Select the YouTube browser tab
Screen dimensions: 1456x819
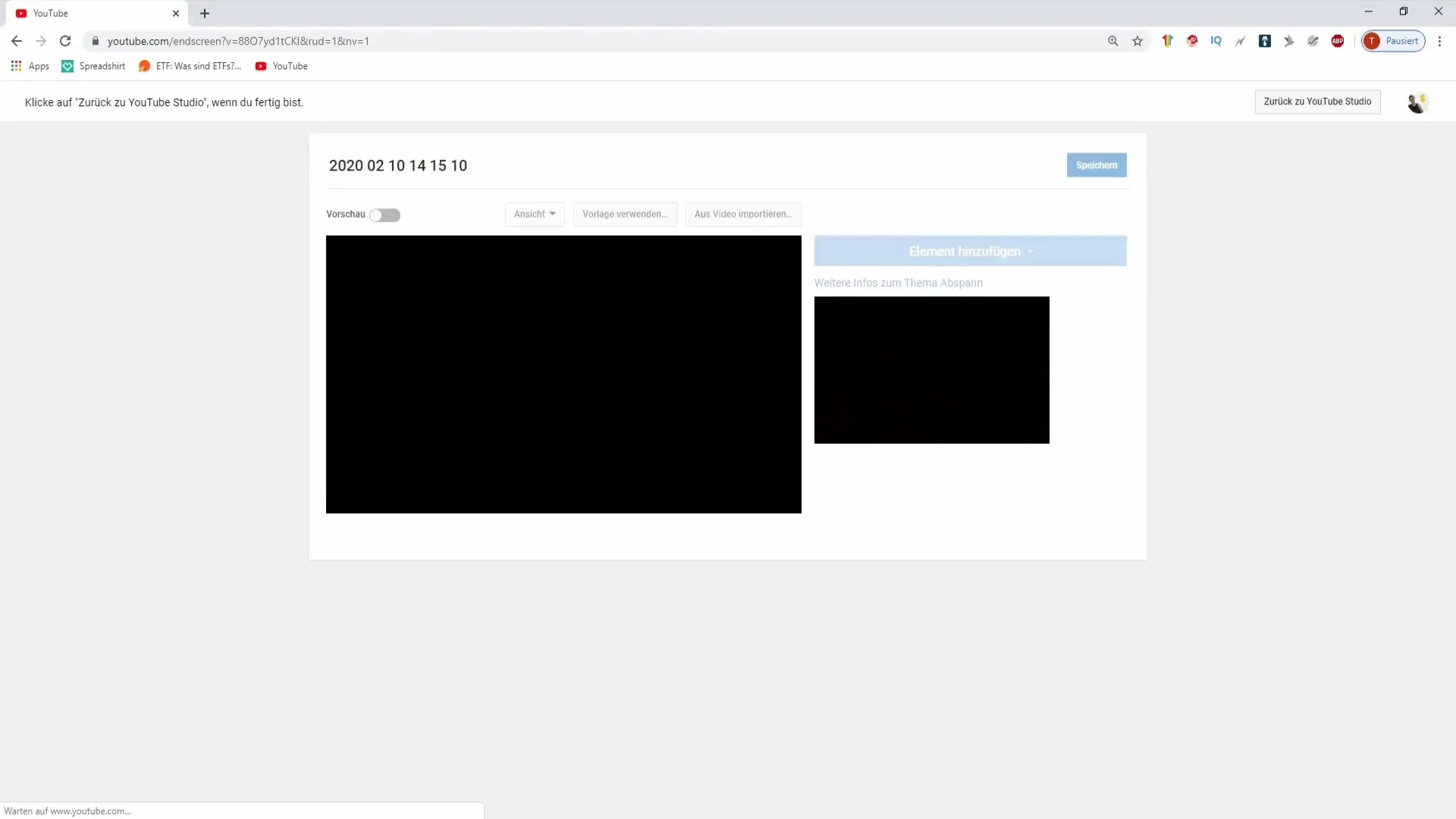(97, 13)
